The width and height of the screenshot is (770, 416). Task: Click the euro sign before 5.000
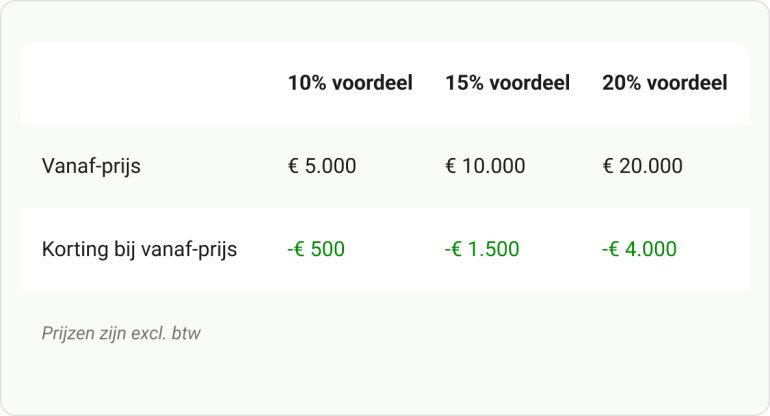pos(293,166)
